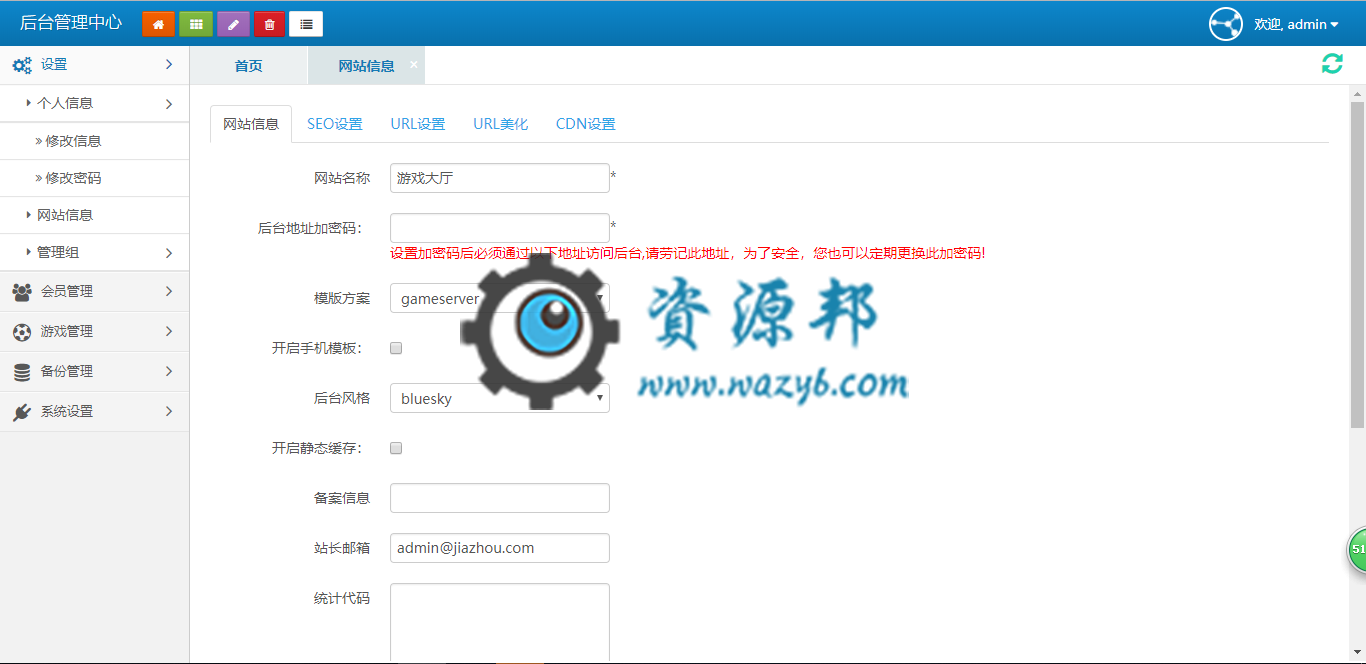The image size is (1366, 664).
Task: Focus the 网站名称 input field
Action: [500, 178]
